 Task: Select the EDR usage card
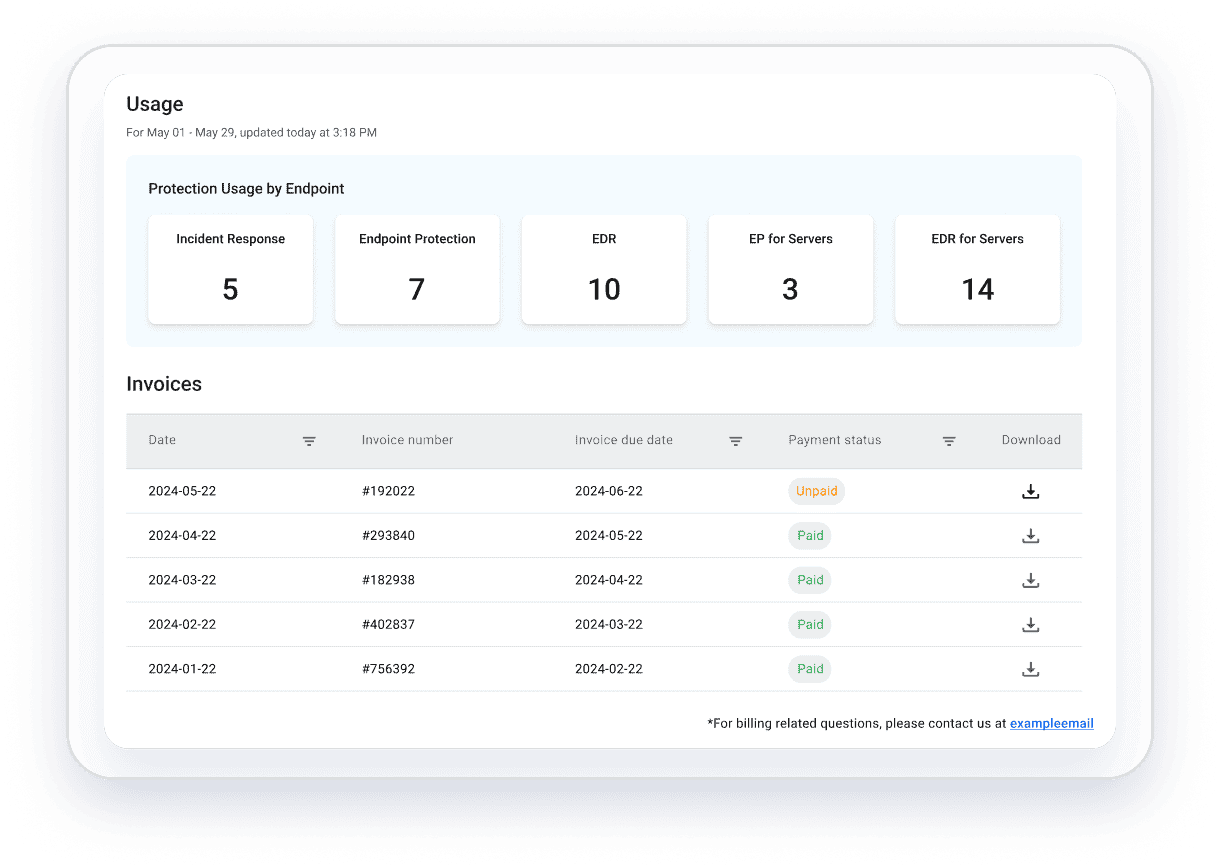[x=604, y=269]
